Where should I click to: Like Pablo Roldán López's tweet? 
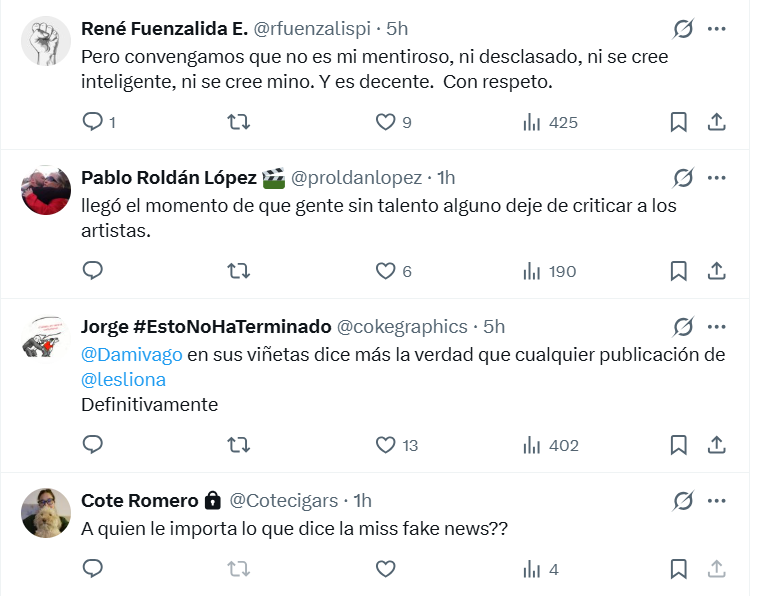click(386, 270)
